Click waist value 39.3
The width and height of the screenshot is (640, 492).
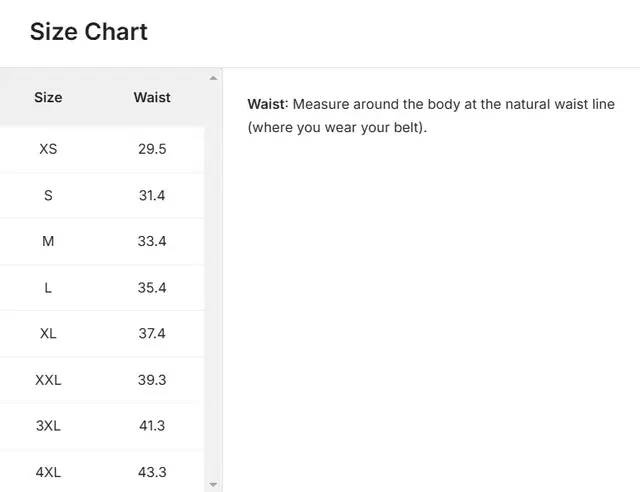[x=152, y=379]
